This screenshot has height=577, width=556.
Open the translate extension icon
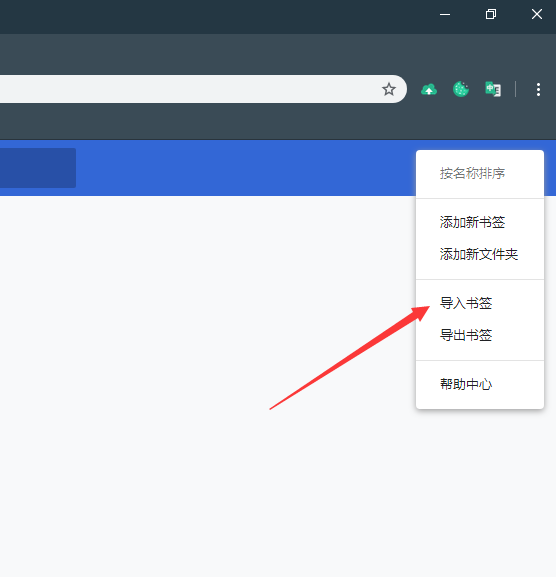point(493,89)
